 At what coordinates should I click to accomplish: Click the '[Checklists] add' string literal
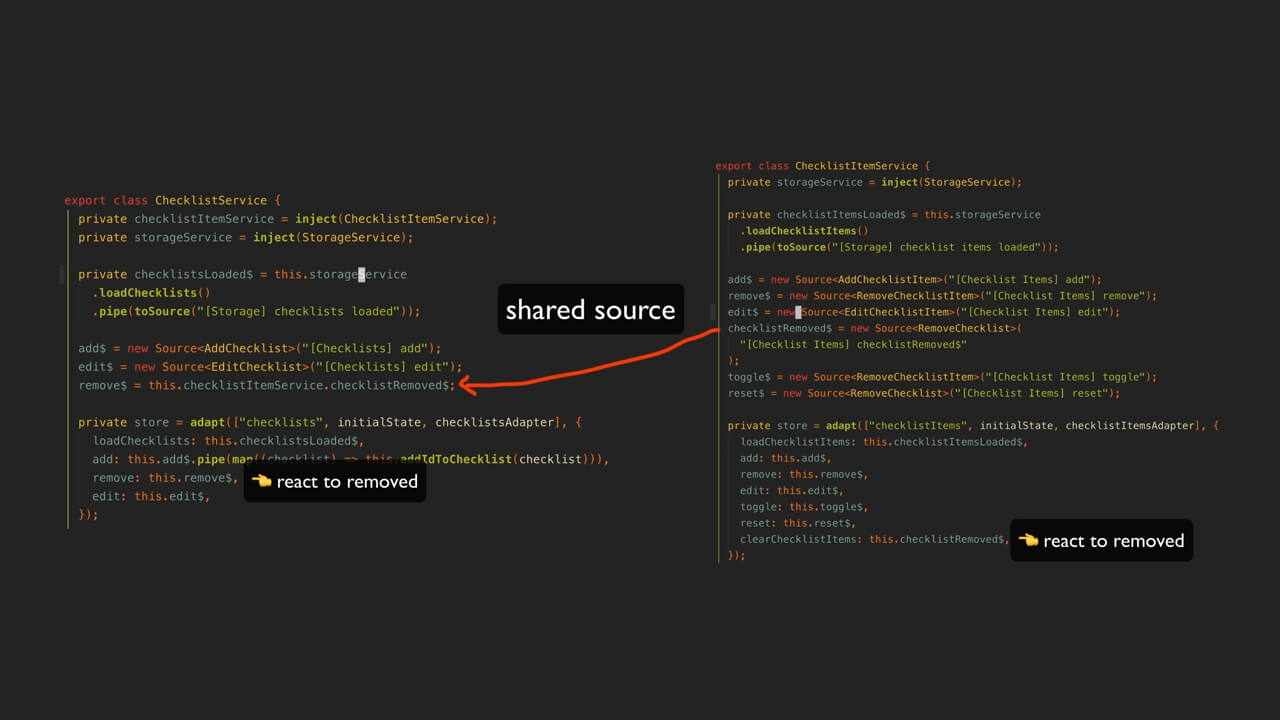pyautogui.click(x=369, y=348)
